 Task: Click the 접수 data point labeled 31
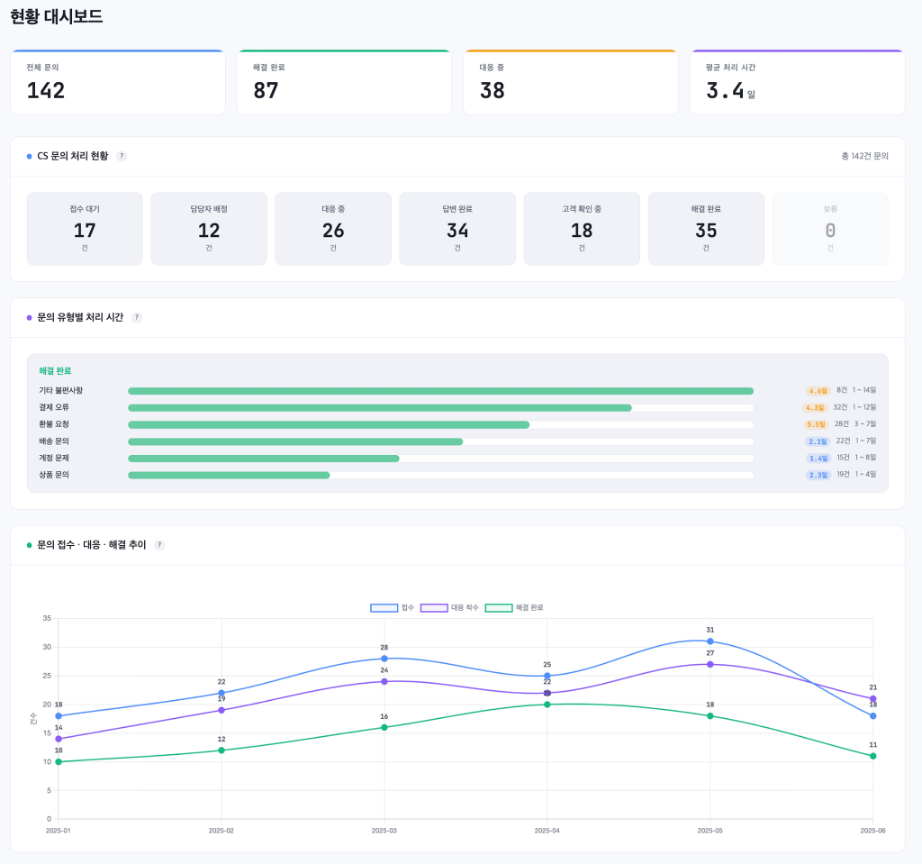tap(710, 641)
